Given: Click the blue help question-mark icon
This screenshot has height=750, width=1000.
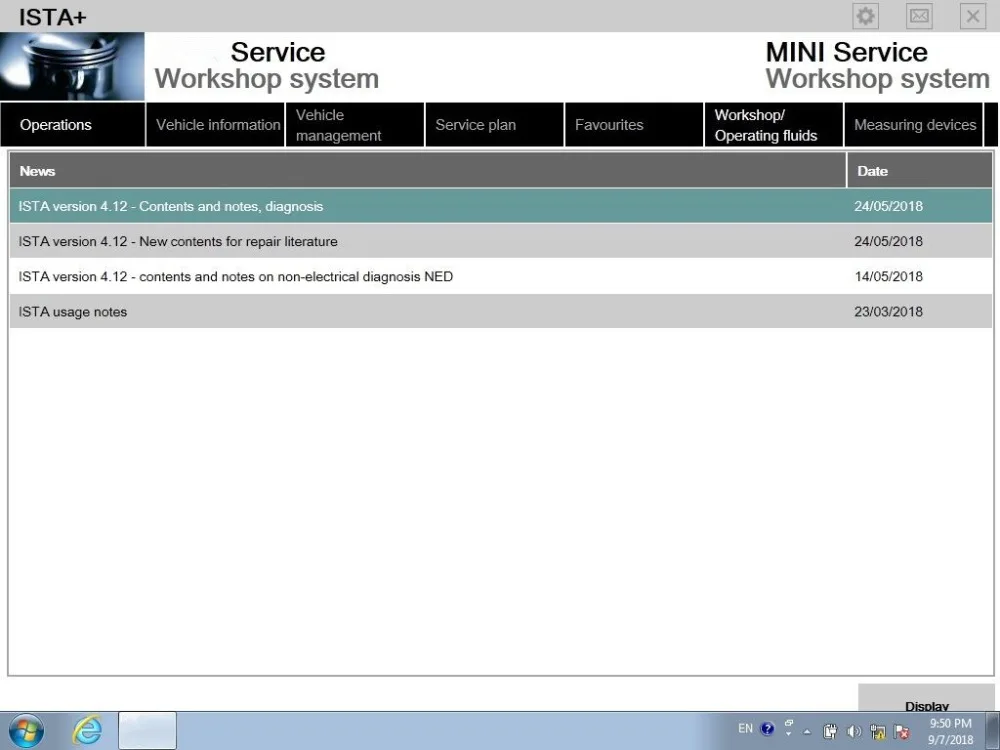Looking at the screenshot, I should click(767, 728).
